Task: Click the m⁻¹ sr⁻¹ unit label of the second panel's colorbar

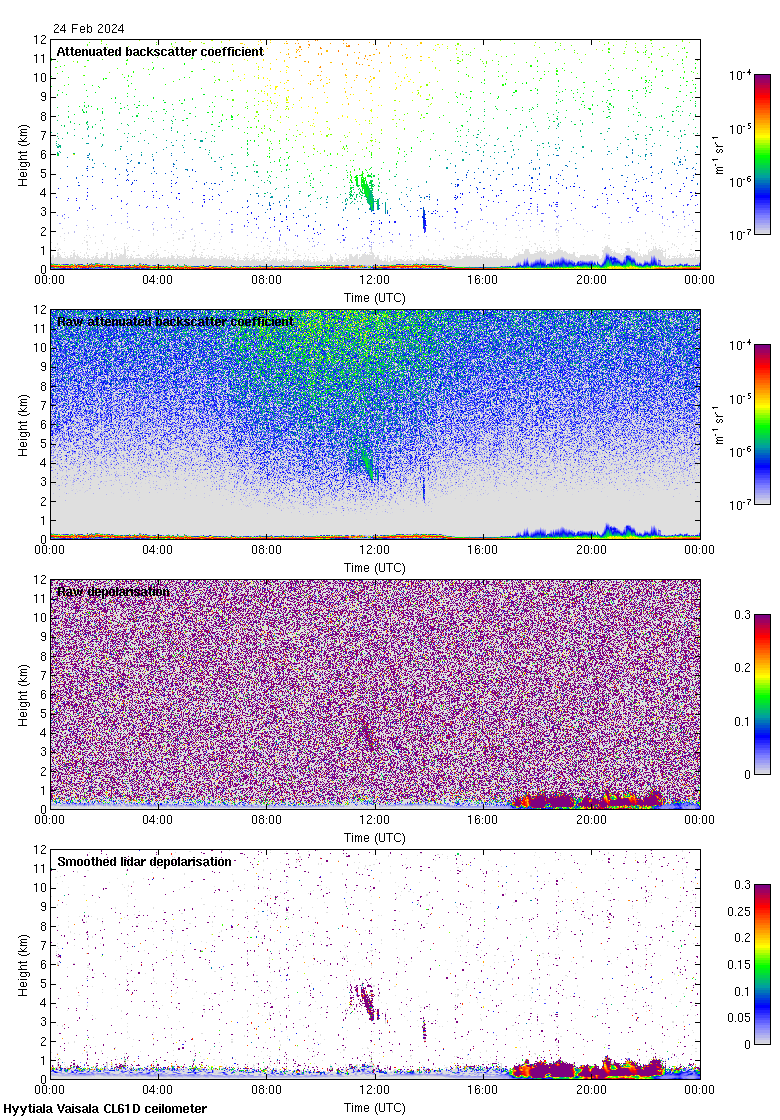Action: point(720,425)
